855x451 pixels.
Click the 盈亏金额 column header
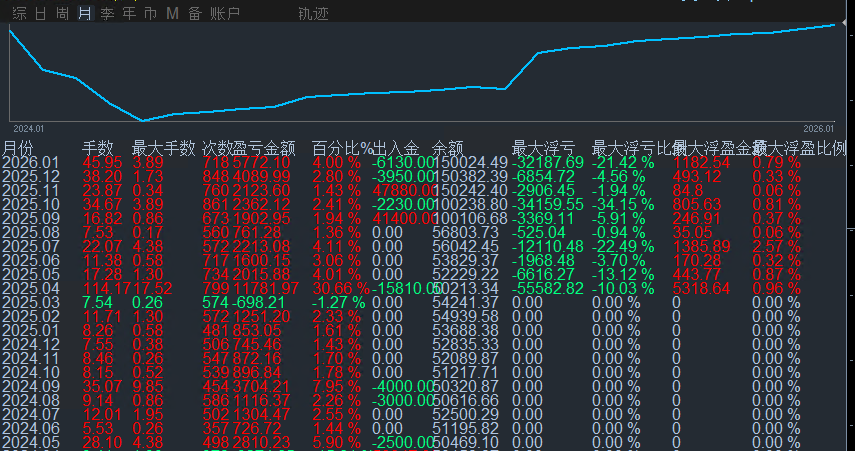tap(264, 148)
